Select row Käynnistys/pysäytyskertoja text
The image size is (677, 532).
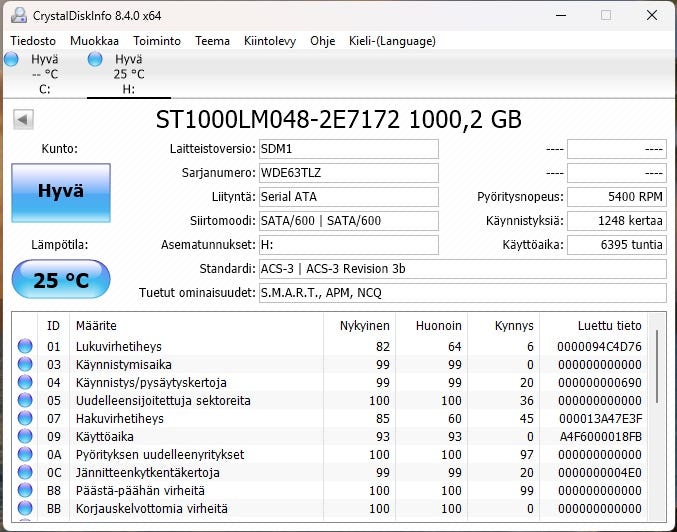pyautogui.click(x=151, y=383)
